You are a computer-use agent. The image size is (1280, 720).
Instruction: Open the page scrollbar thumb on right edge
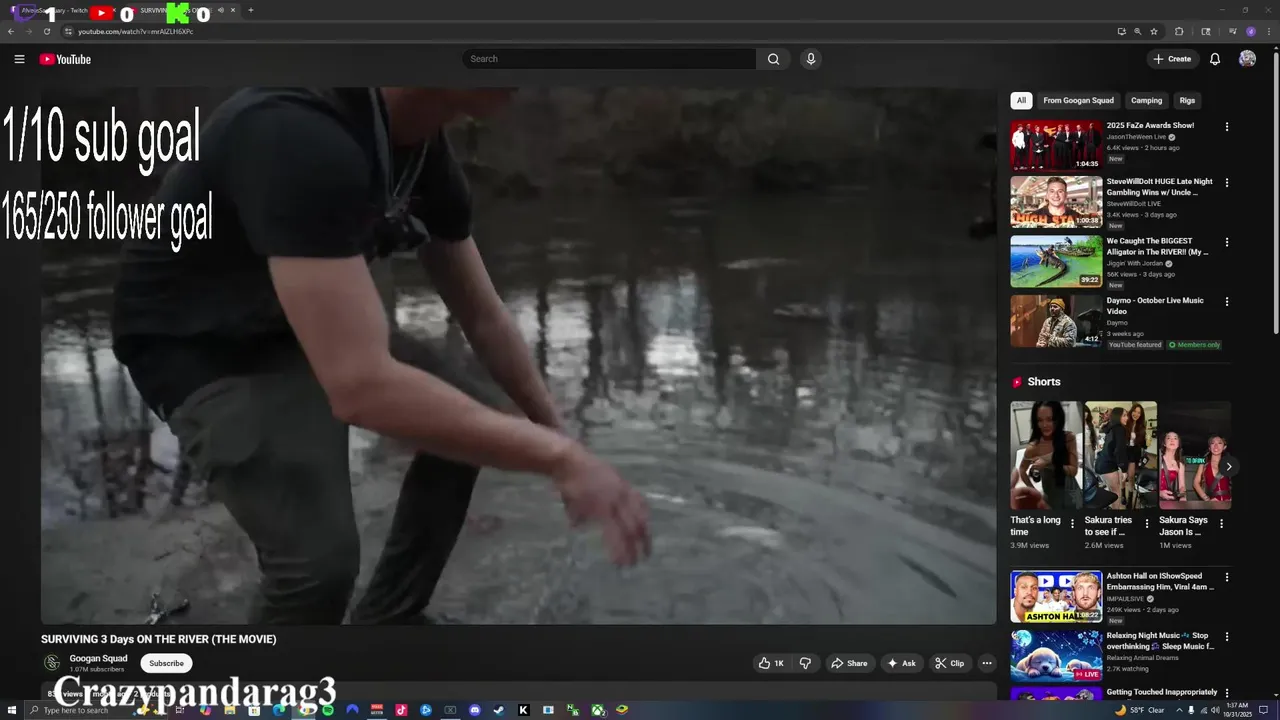pyautogui.click(x=1275, y=192)
